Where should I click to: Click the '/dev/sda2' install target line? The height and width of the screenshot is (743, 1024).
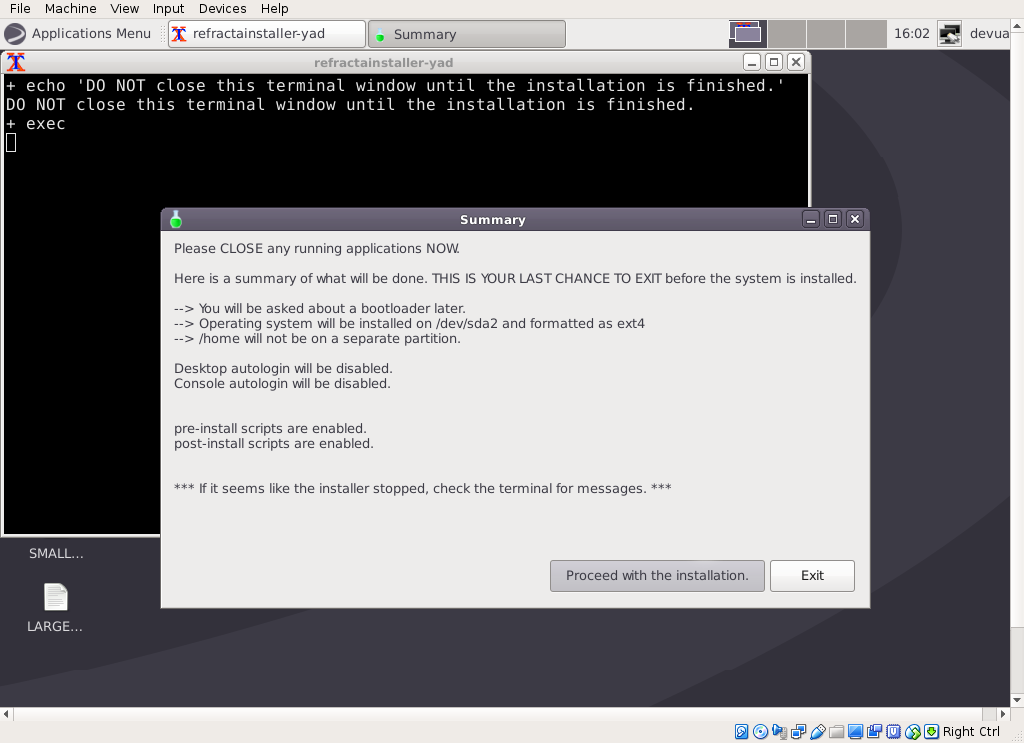tap(409, 324)
